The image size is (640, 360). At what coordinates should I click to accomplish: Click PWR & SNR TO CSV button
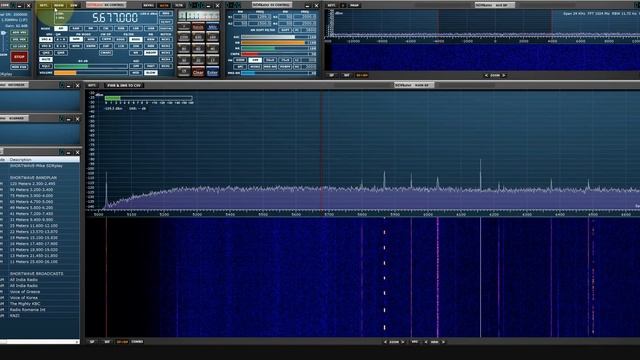coord(124,85)
